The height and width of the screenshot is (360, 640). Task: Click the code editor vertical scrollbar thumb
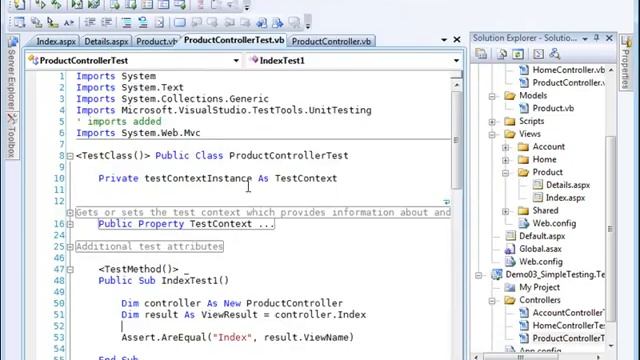tap(456, 140)
